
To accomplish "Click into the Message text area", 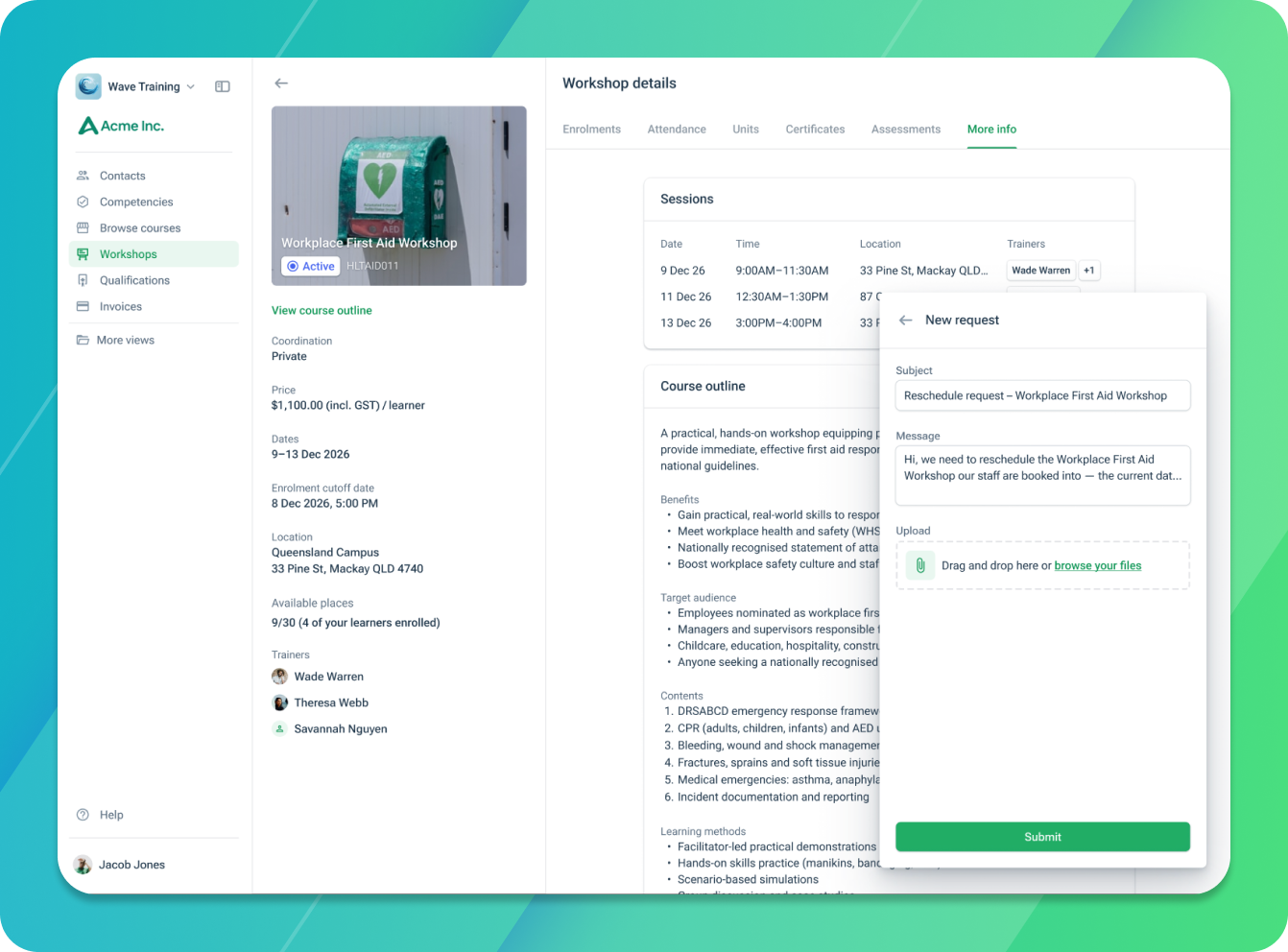I will [1042, 475].
